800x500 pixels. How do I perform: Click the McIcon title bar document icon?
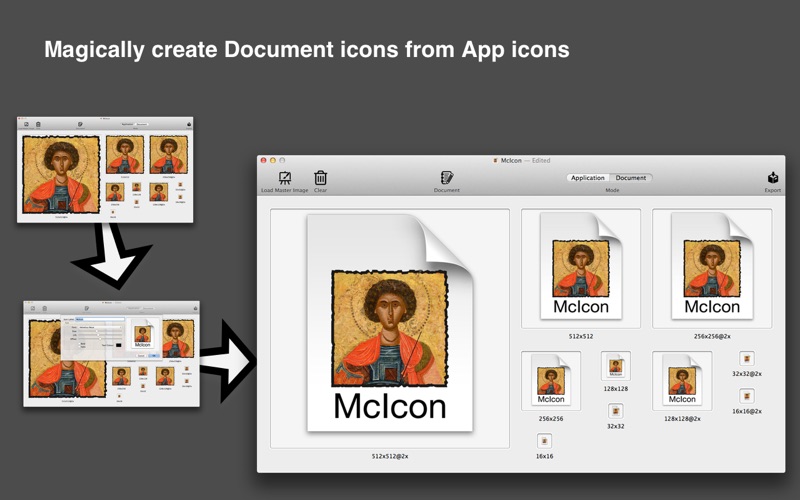pos(495,160)
